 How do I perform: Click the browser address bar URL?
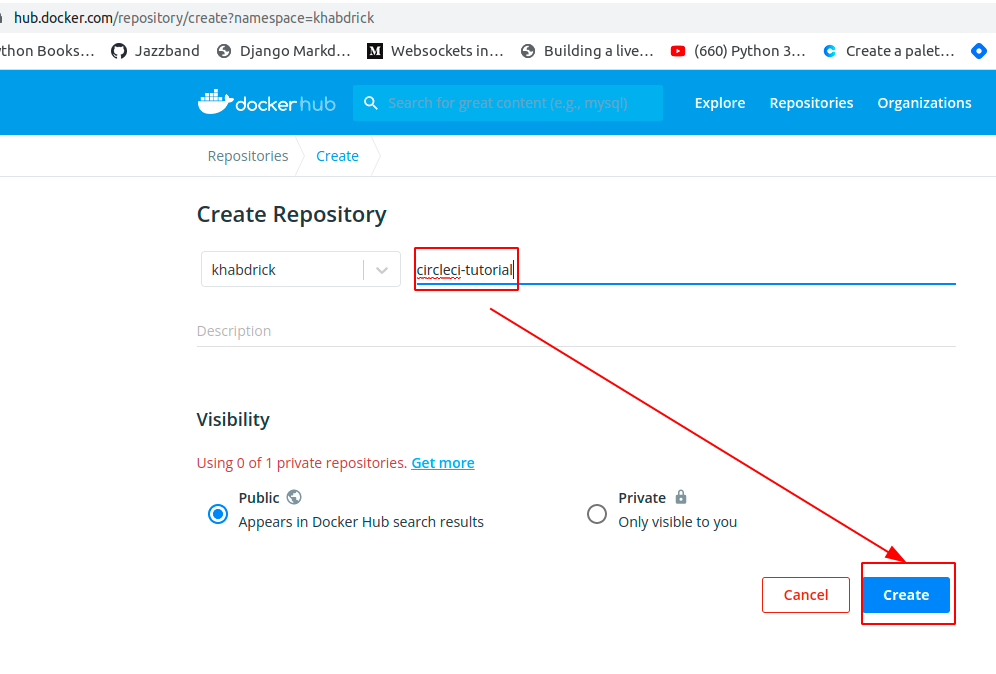tap(194, 18)
